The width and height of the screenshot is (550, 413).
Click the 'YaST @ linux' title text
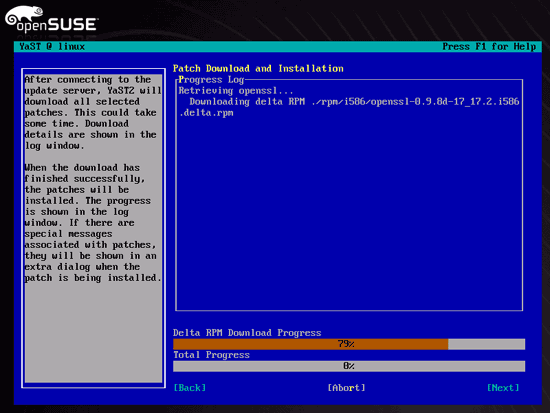[52, 47]
